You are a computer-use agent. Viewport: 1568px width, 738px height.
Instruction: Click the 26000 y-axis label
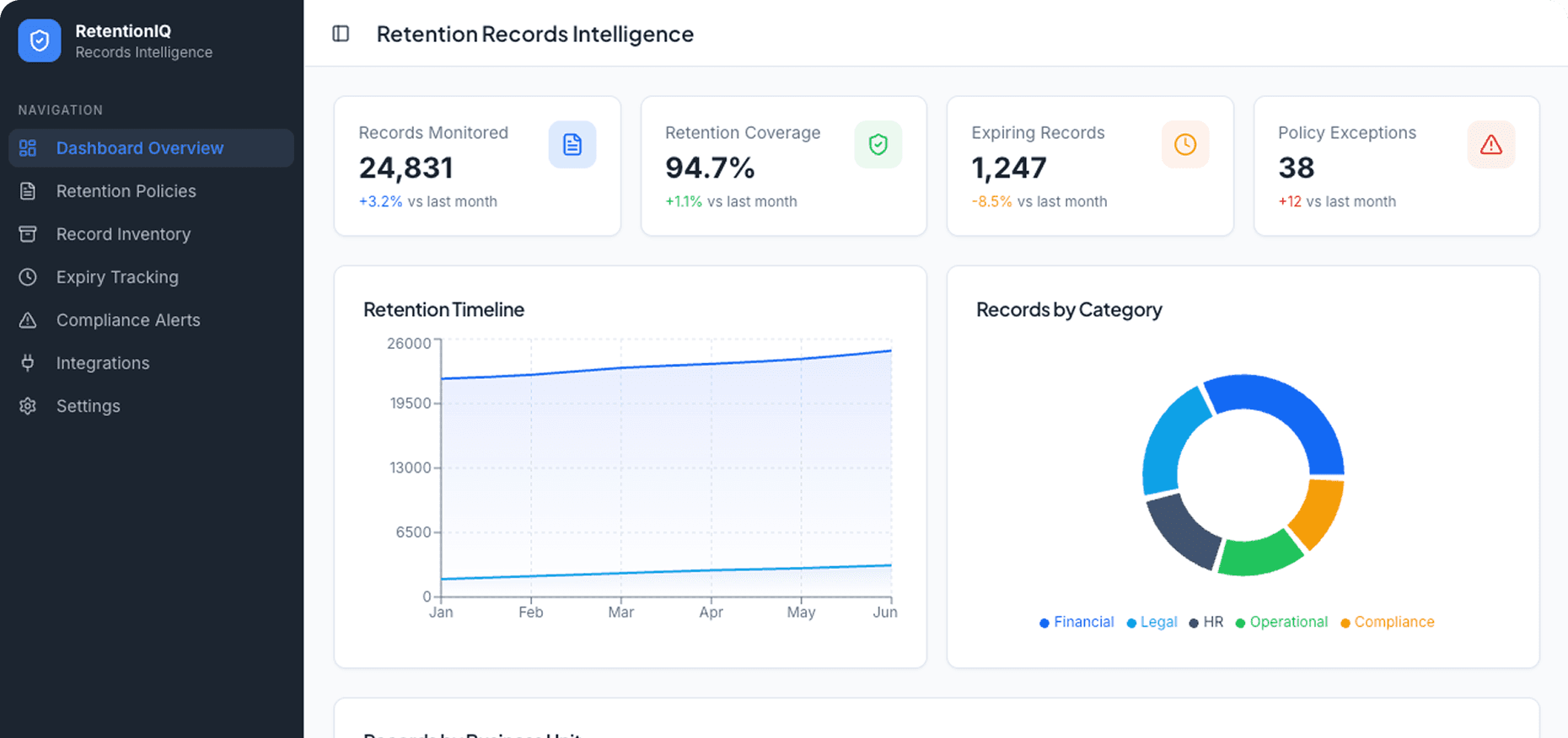[409, 344]
